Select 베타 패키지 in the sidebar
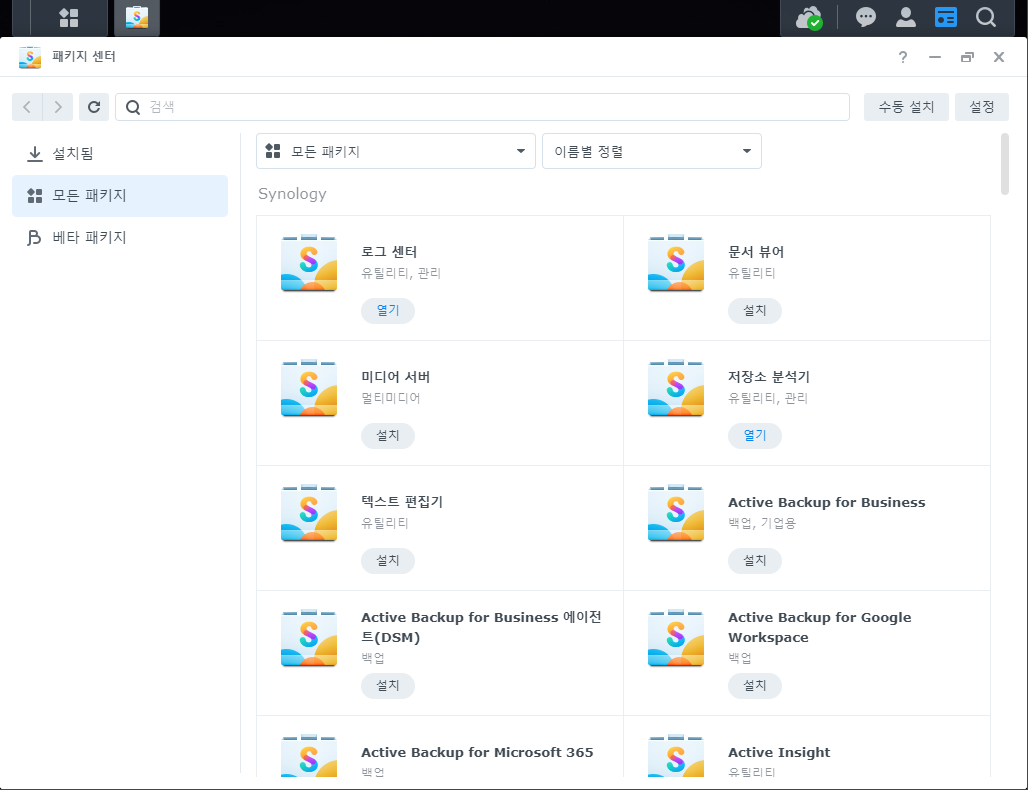The width and height of the screenshot is (1028, 790). [120, 237]
